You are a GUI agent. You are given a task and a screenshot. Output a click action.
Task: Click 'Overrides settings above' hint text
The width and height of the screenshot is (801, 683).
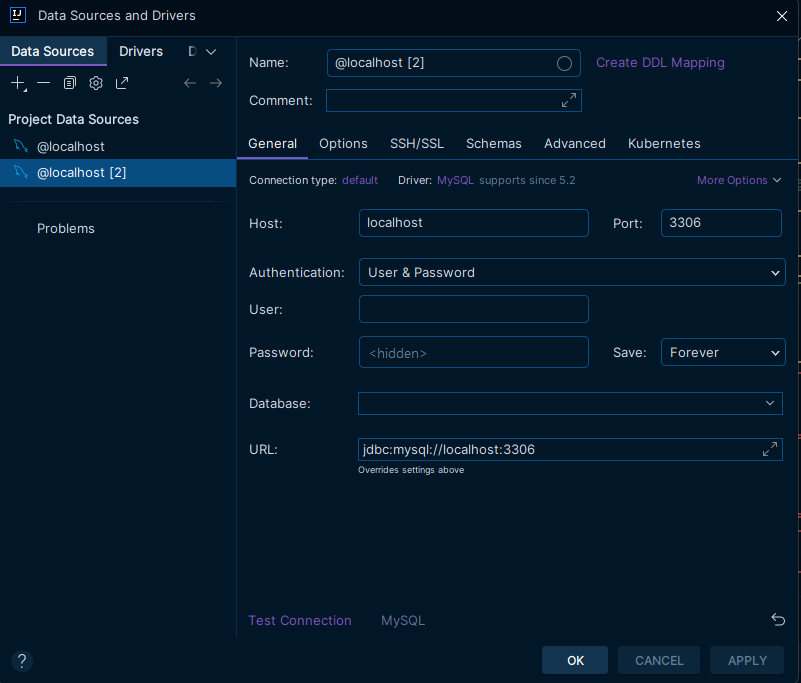point(411,469)
